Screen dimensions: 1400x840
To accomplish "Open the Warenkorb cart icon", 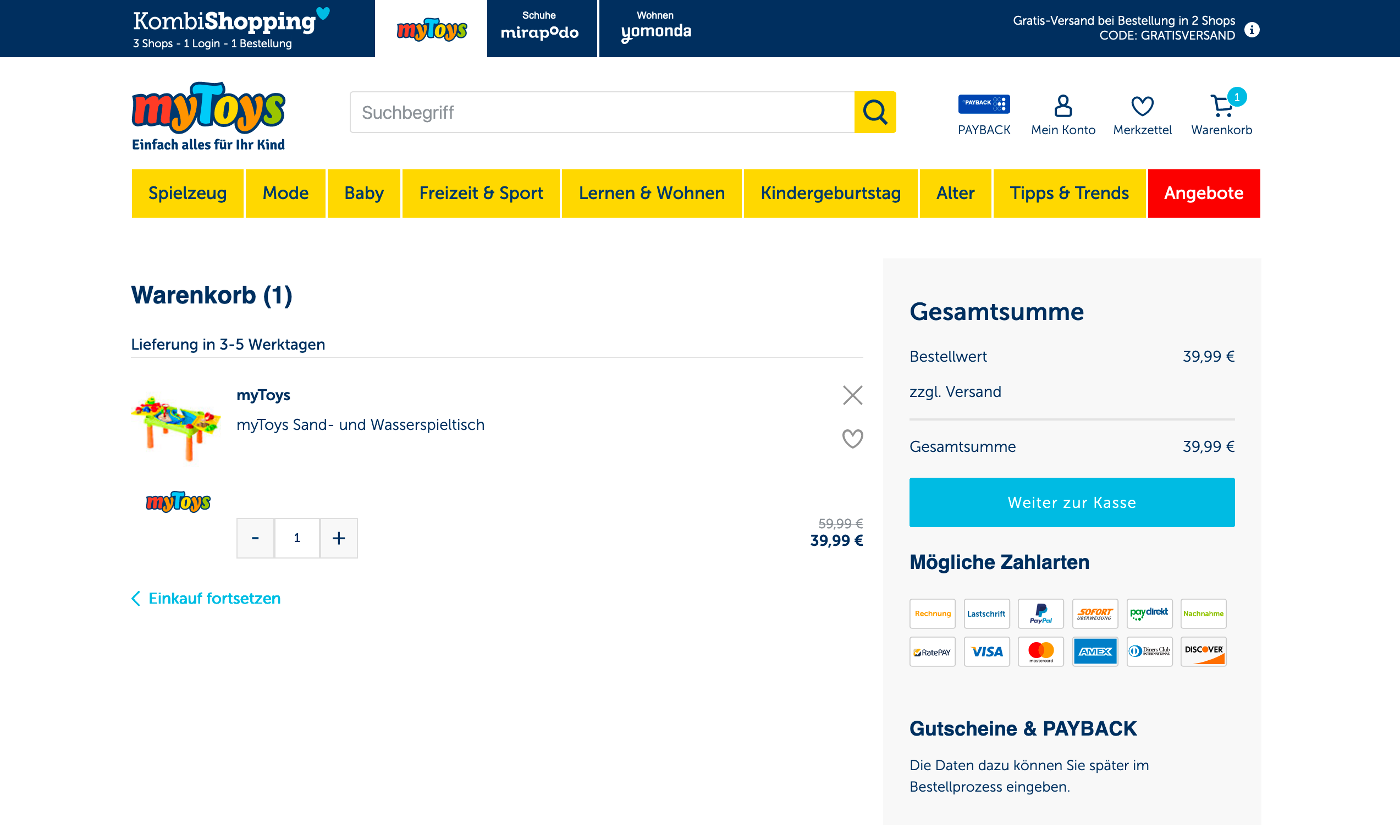I will pos(1221,106).
